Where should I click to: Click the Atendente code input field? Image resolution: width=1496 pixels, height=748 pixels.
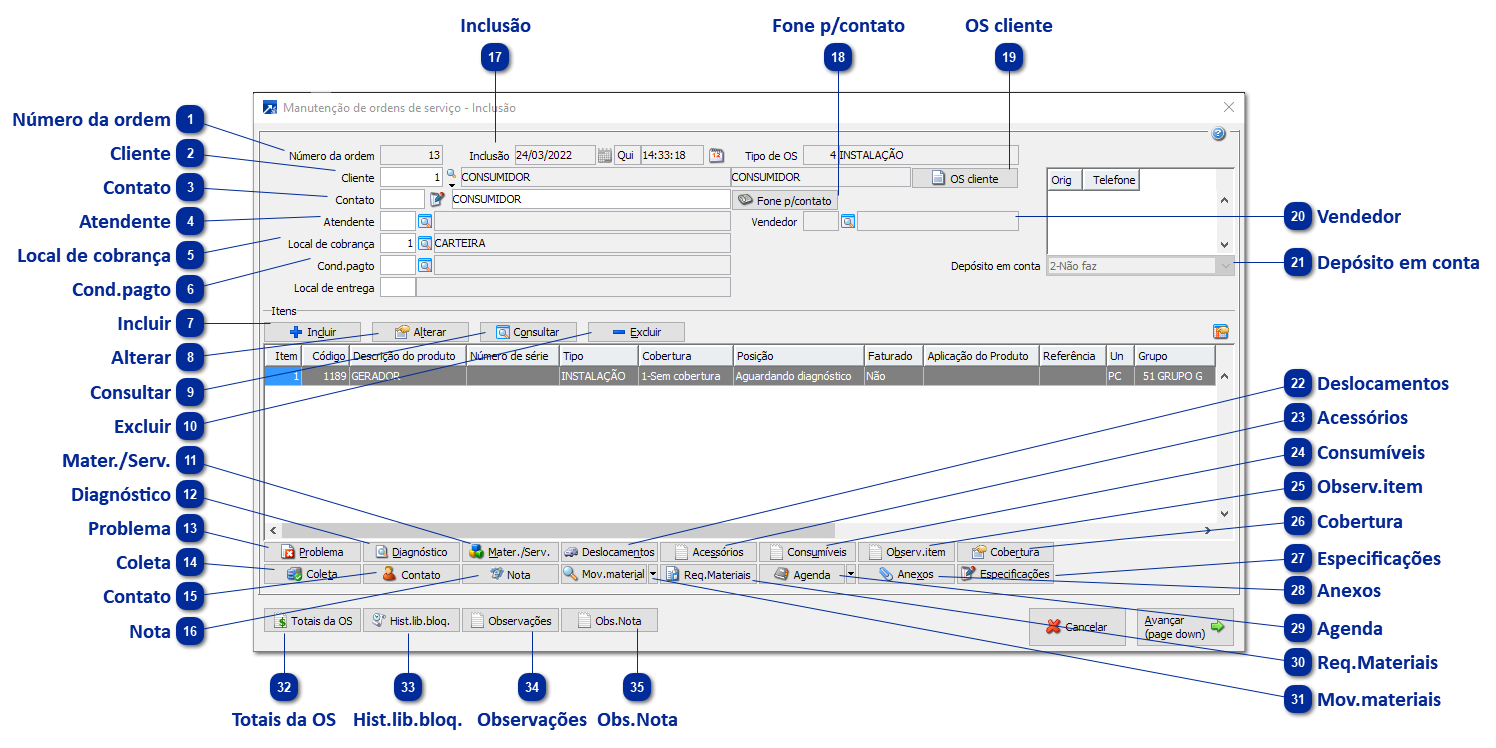(x=398, y=221)
